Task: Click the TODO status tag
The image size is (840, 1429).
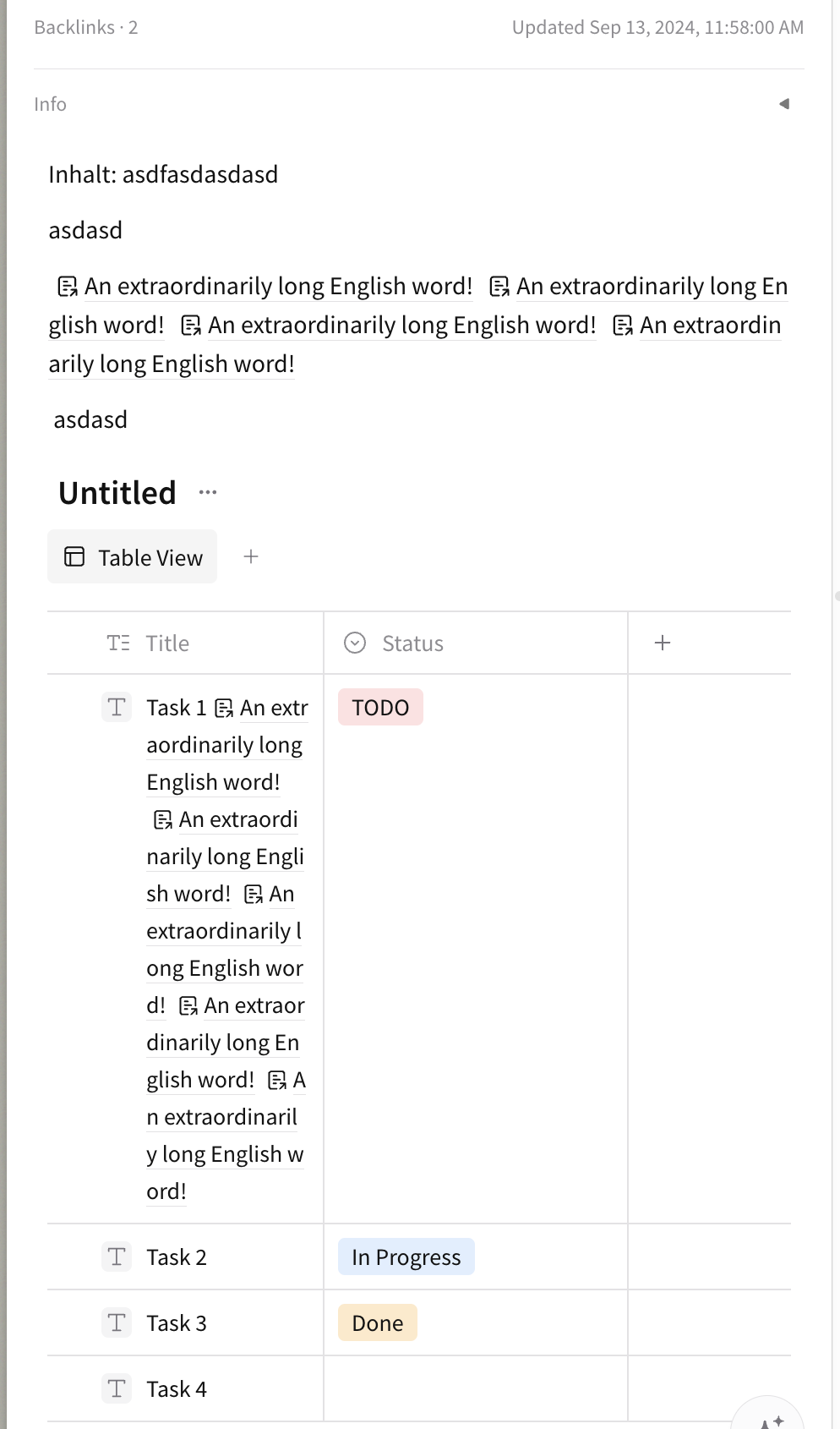Action: pyautogui.click(x=380, y=708)
